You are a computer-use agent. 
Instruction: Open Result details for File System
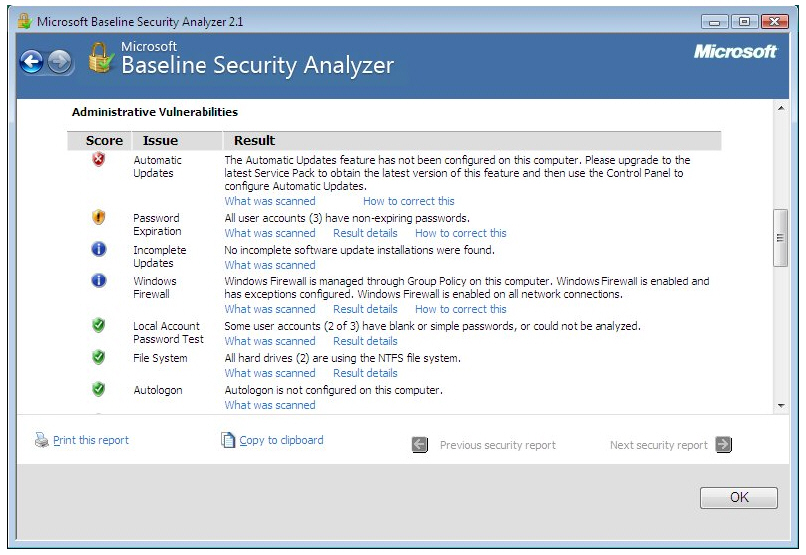click(365, 373)
